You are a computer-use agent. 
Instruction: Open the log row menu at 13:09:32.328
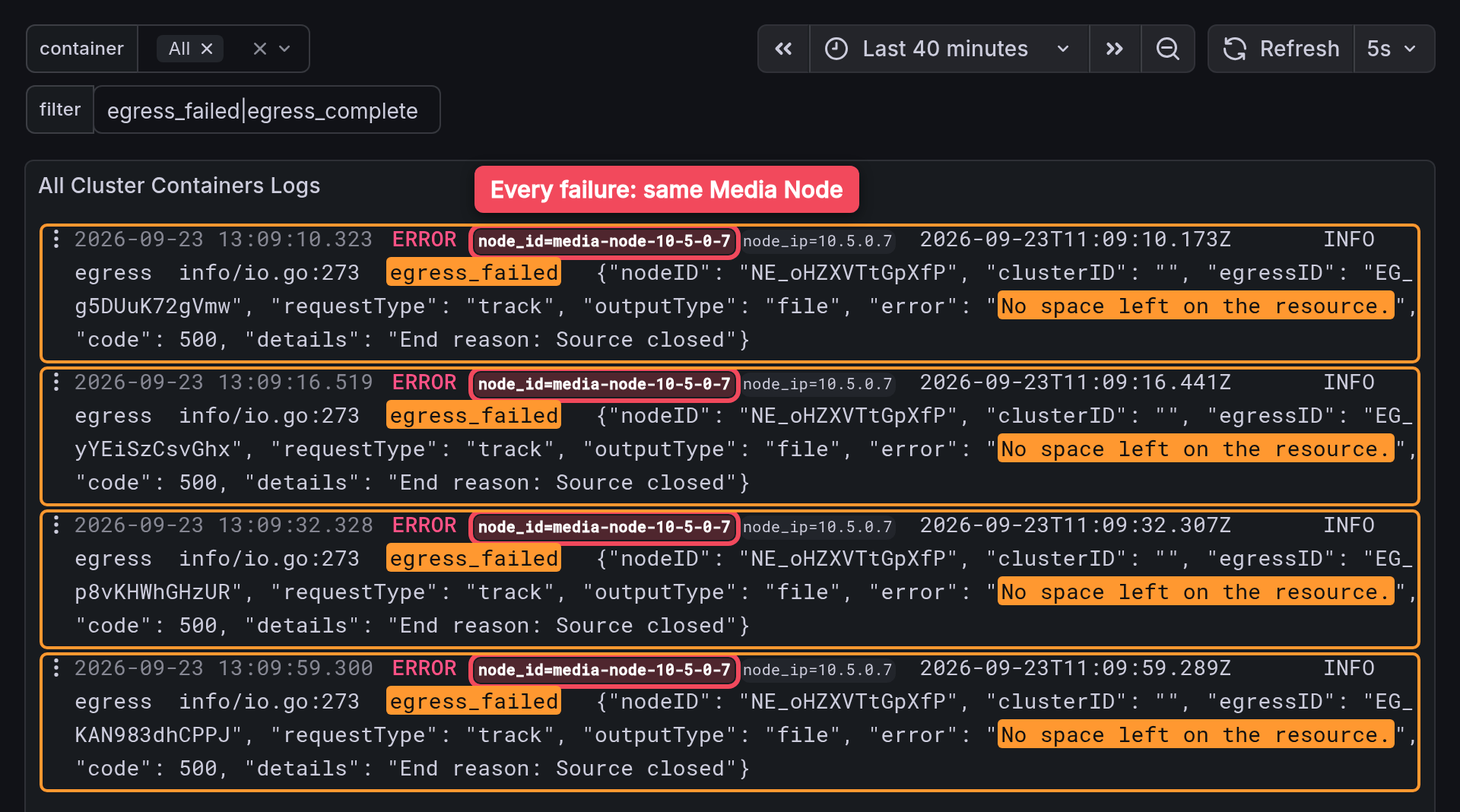[56, 525]
